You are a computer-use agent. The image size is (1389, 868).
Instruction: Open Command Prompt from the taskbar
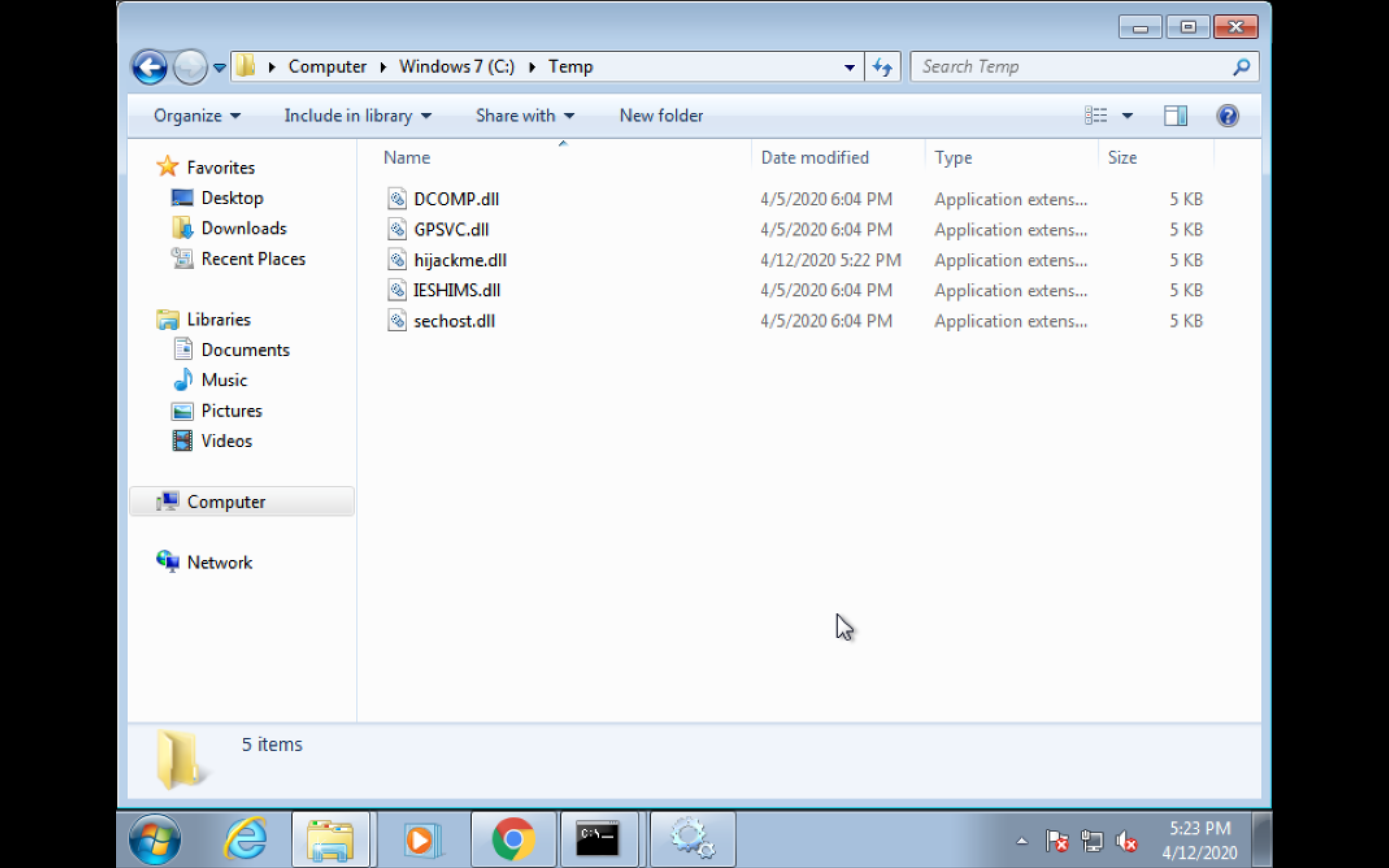pos(598,839)
